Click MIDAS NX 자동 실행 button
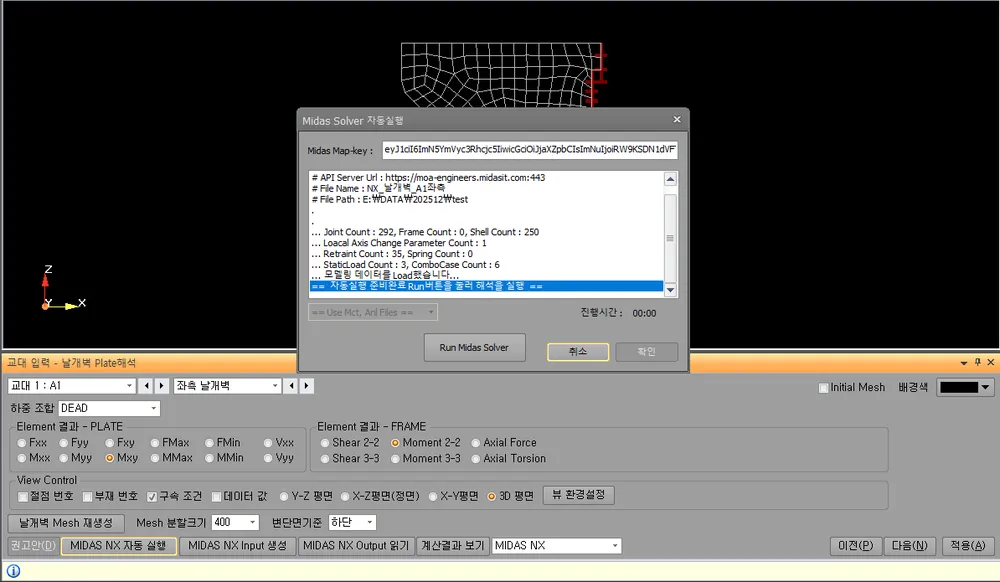This screenshot has width=1000, height=582. point(119,546)
